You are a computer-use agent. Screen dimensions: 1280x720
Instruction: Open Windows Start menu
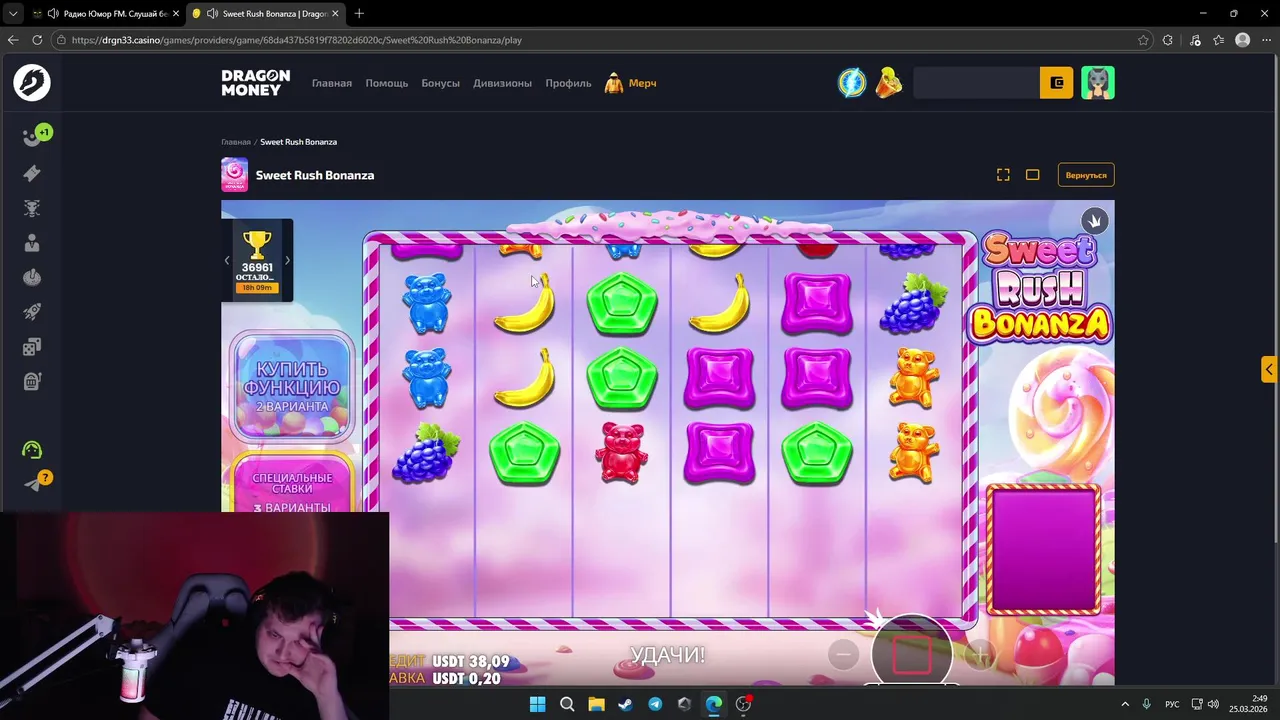point(537,704)
